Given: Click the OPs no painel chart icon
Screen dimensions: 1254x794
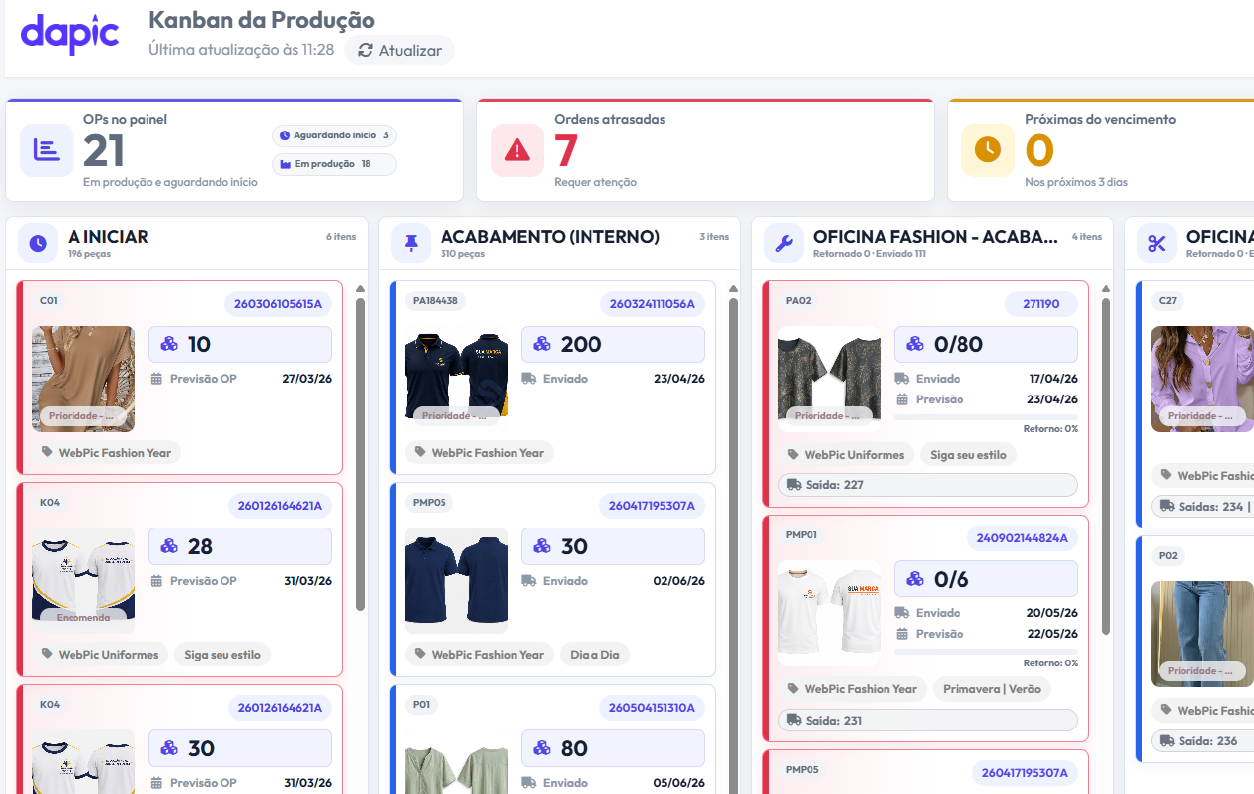Looking at the screenshot, I should (x=46, y=150).
